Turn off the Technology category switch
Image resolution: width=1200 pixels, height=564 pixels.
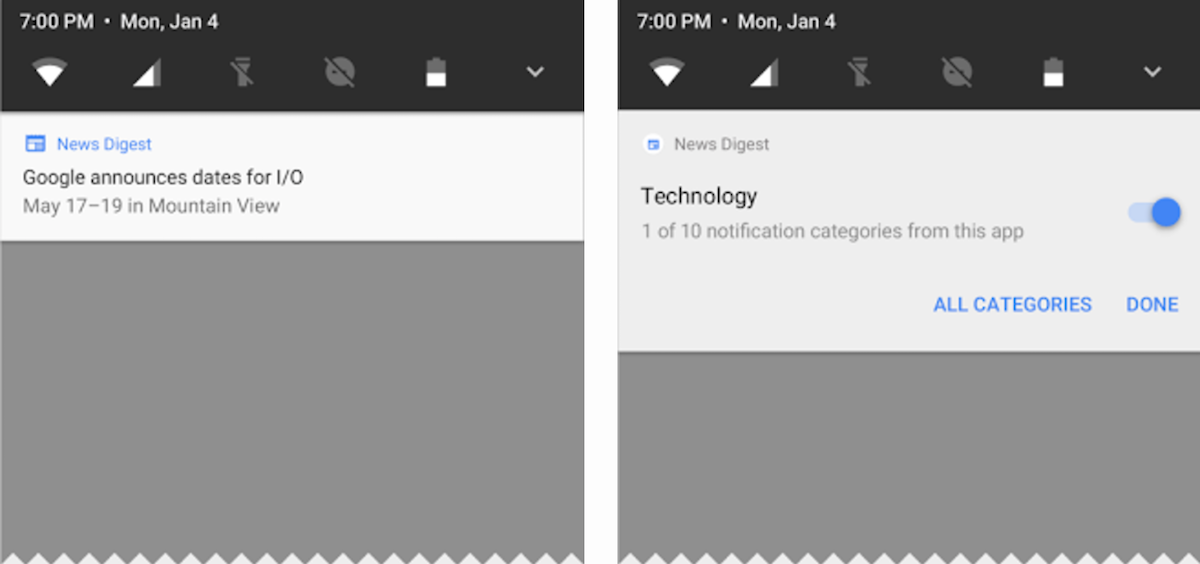[x=1154, y=213]
